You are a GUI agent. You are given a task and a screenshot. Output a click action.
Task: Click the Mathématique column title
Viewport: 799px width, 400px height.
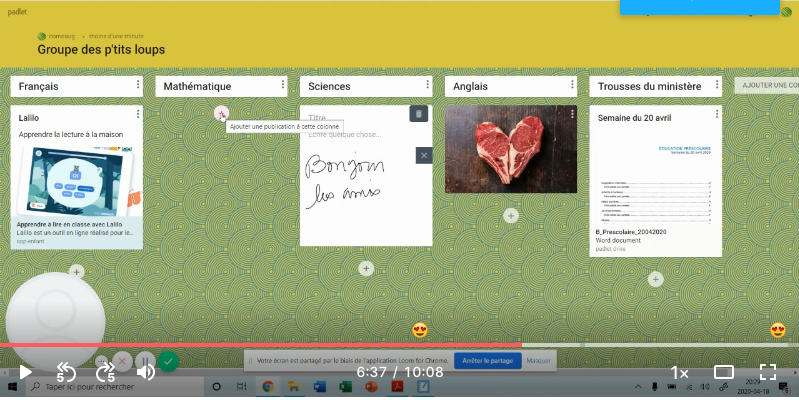pyautogui.click(x=197, y=86)
